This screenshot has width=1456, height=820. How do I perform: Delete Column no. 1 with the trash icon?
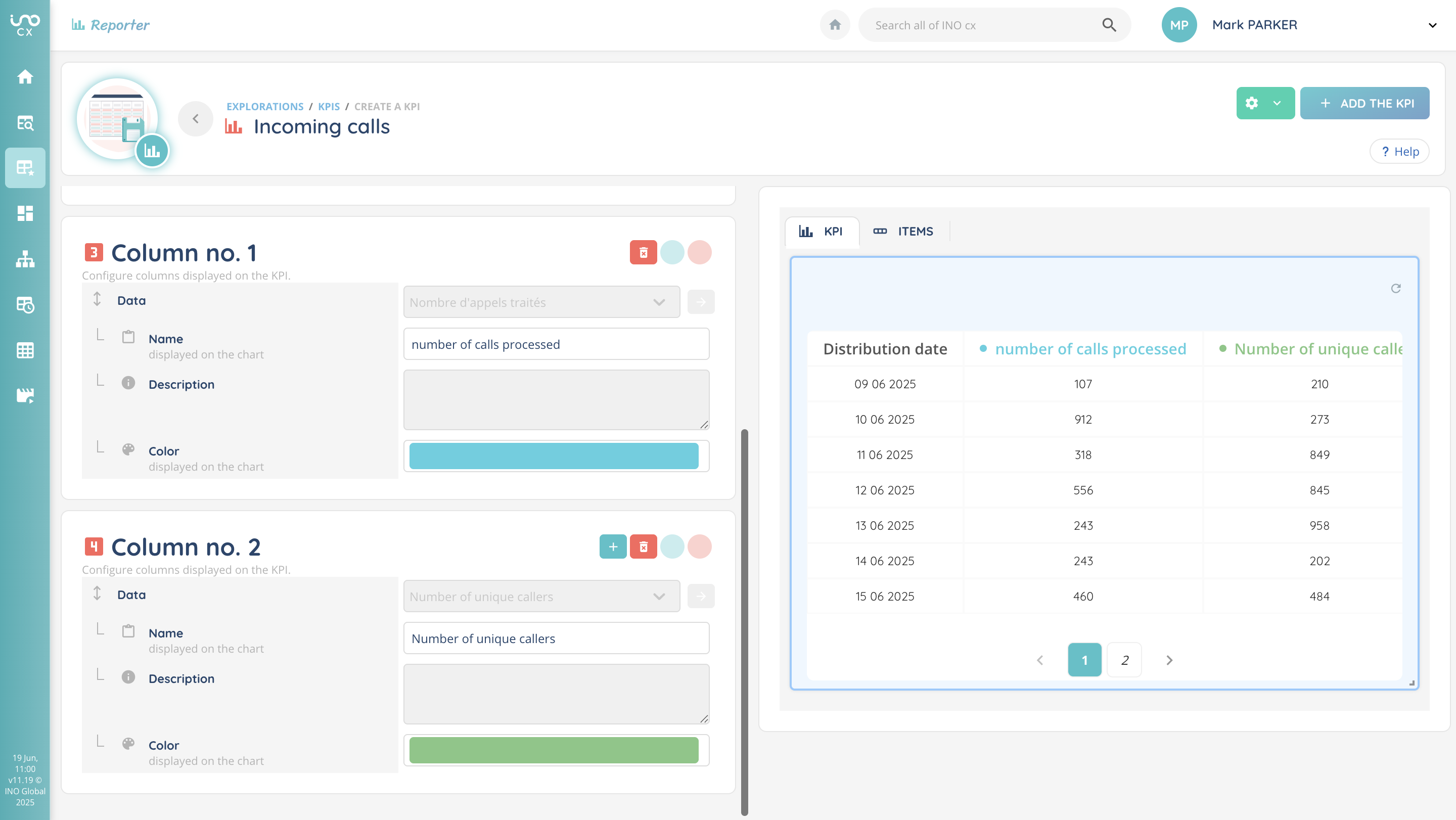(643, 253)
